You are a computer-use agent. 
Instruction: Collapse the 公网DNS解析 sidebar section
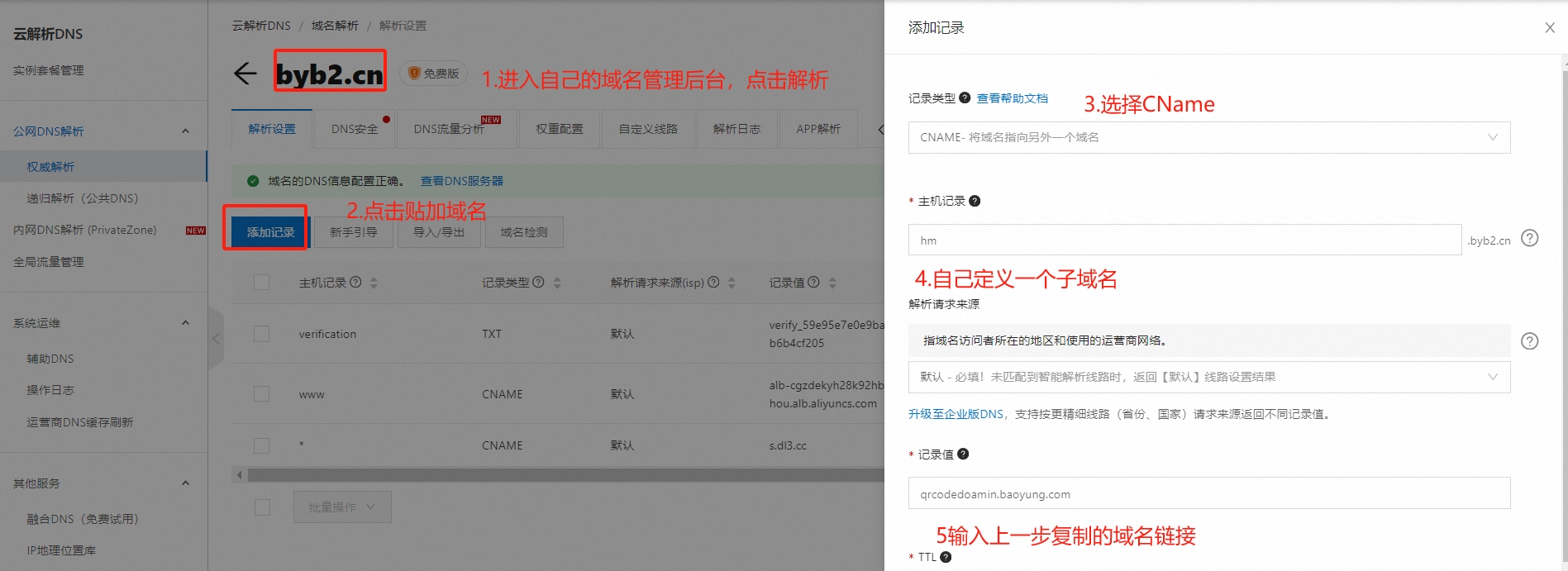[x=185, y=131]
